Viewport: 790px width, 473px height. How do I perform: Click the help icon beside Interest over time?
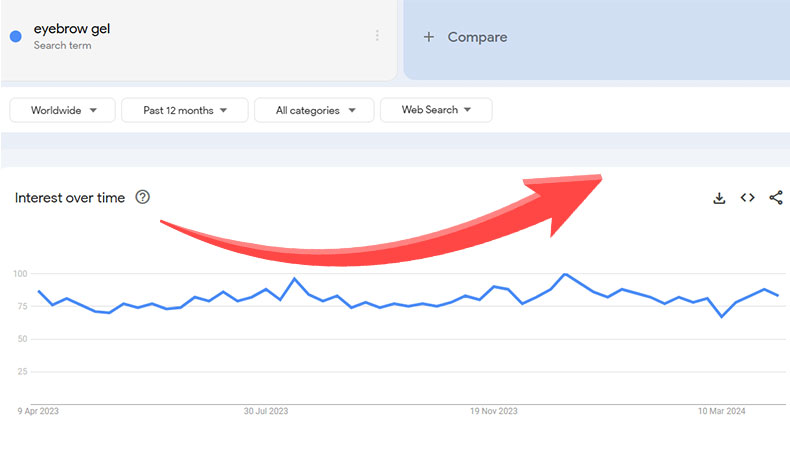coord(142,197)
